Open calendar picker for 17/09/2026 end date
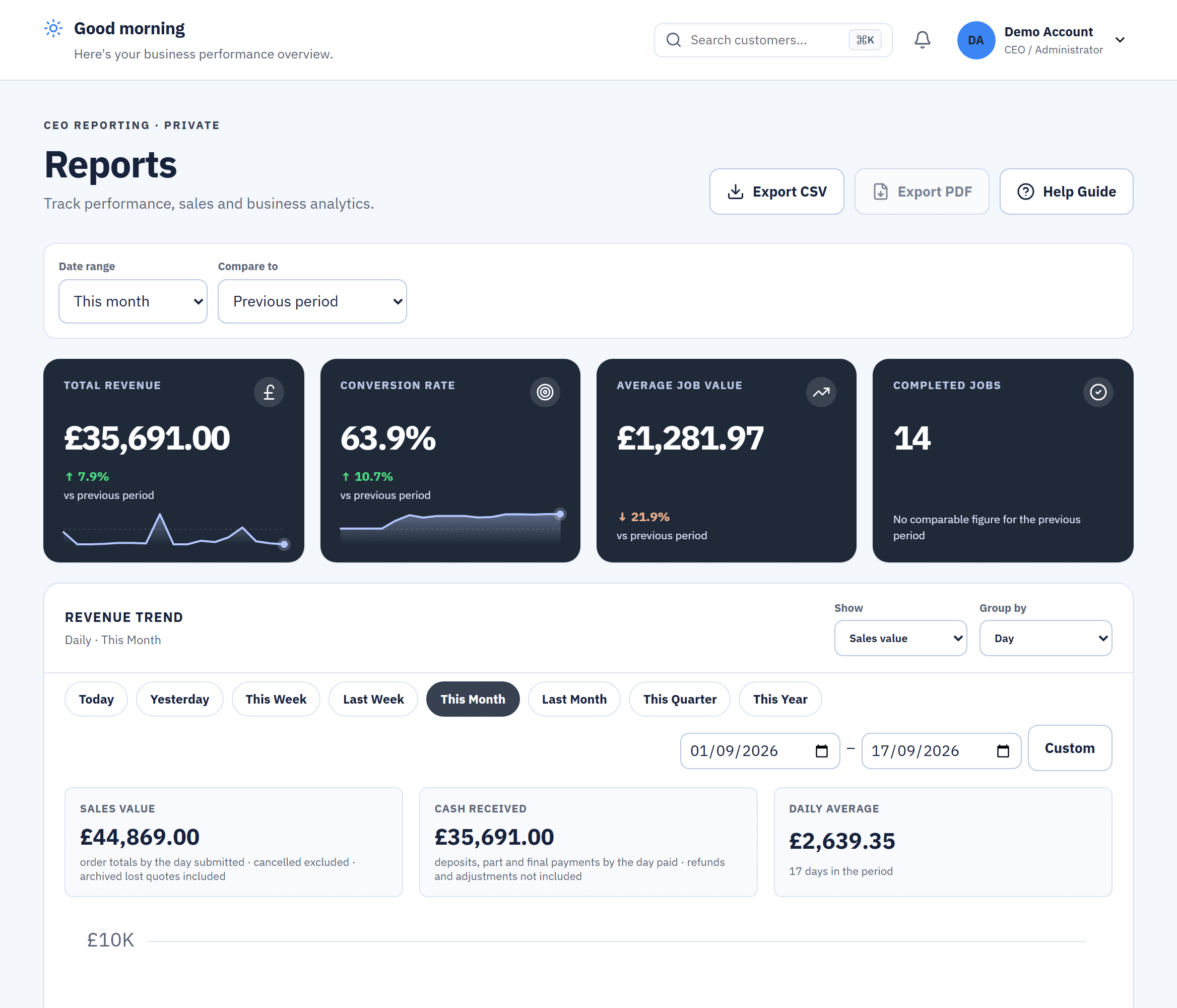The height and width of the screenshot is (1008, 1177). pos(1003,751)
